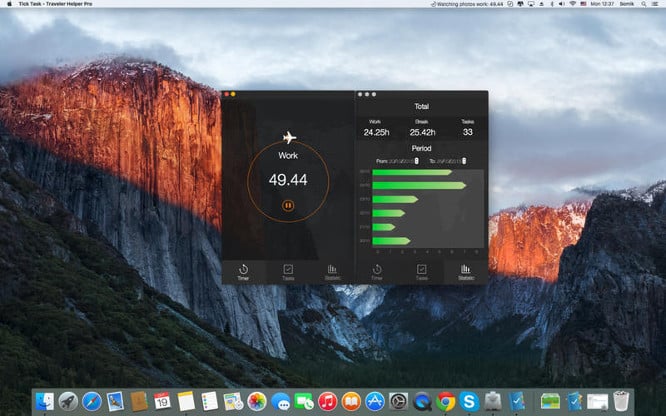This screenshot has width=666, height=416.
Task: Click the airplane icon above Work
Action: point(289,137)
